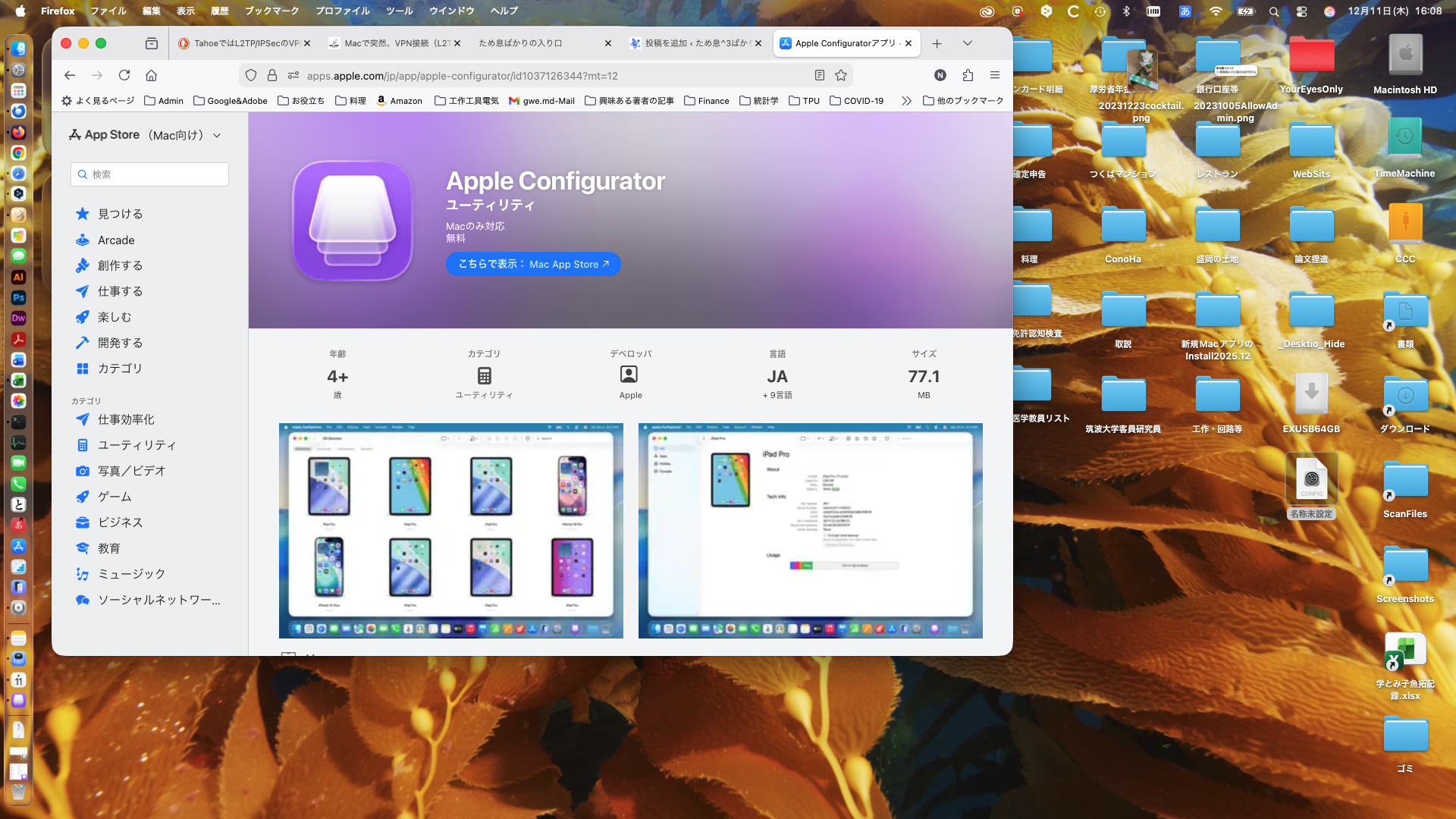Viewport: 1456px width, 819px height.
Task: Open the Firefox hamburger application menu
Action: 995,75
